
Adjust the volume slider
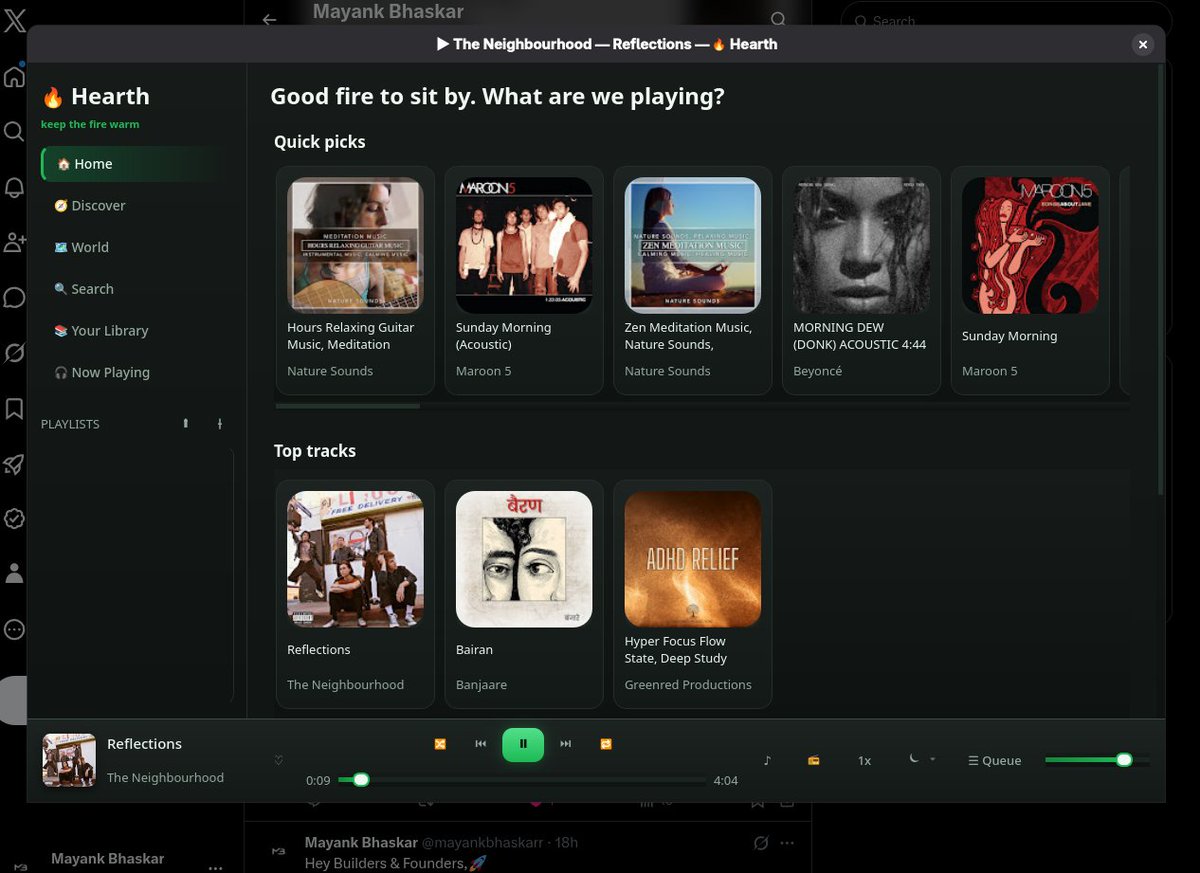coord(1096,760)
